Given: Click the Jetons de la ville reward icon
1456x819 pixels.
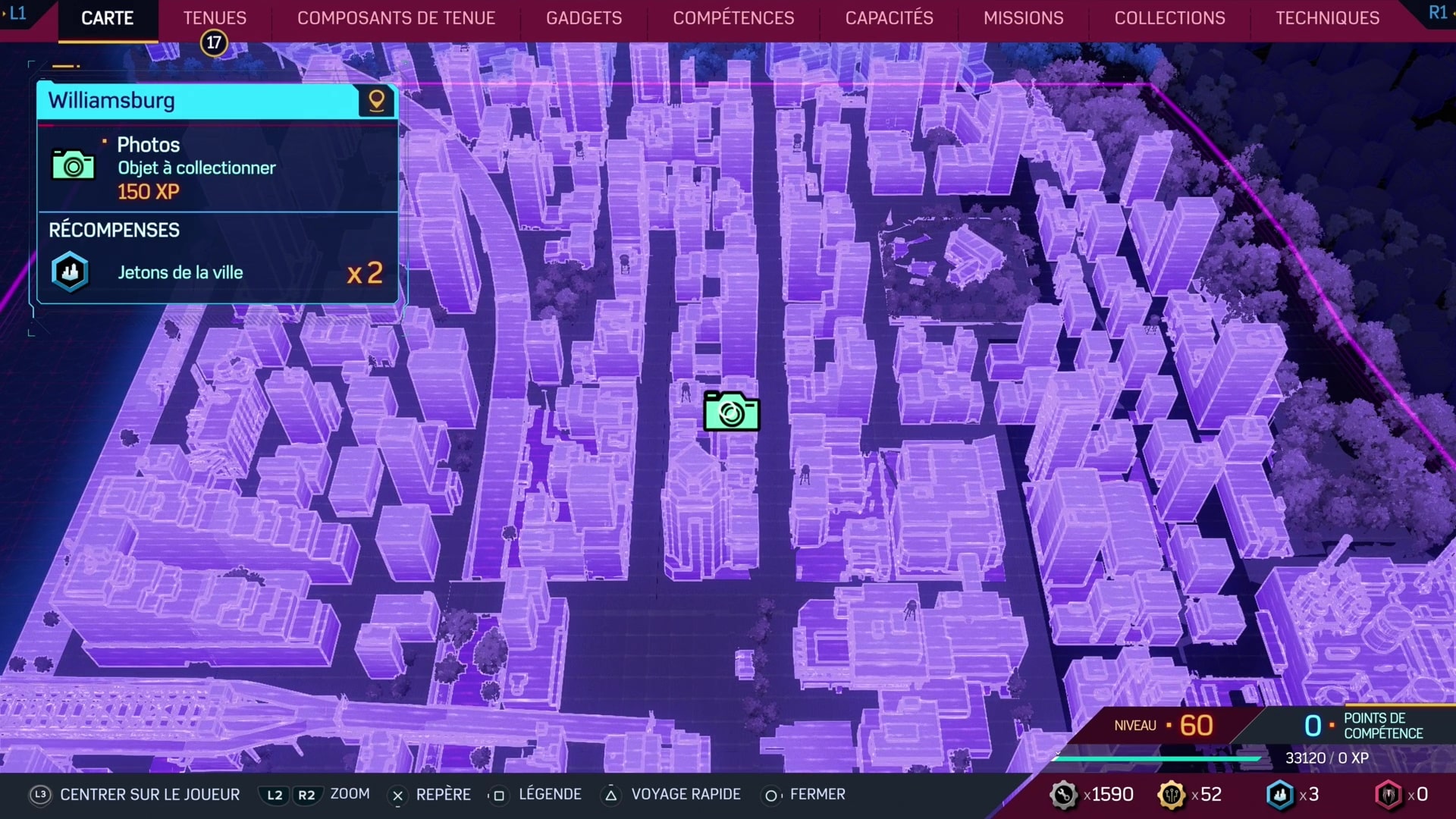Looking at the screenshot, I should [x=69, y=272].
